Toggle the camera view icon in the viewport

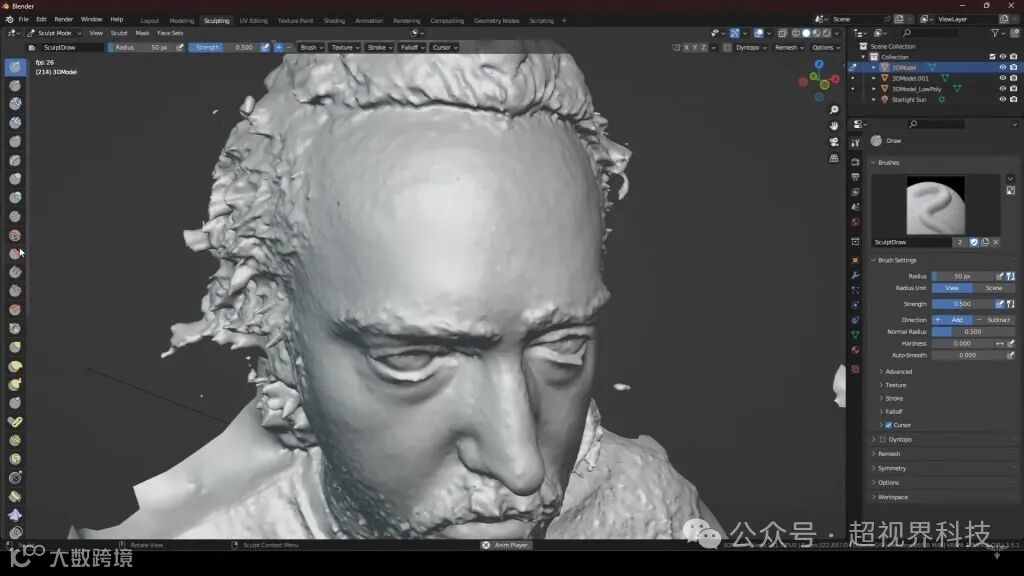click(x=834, y=142)
